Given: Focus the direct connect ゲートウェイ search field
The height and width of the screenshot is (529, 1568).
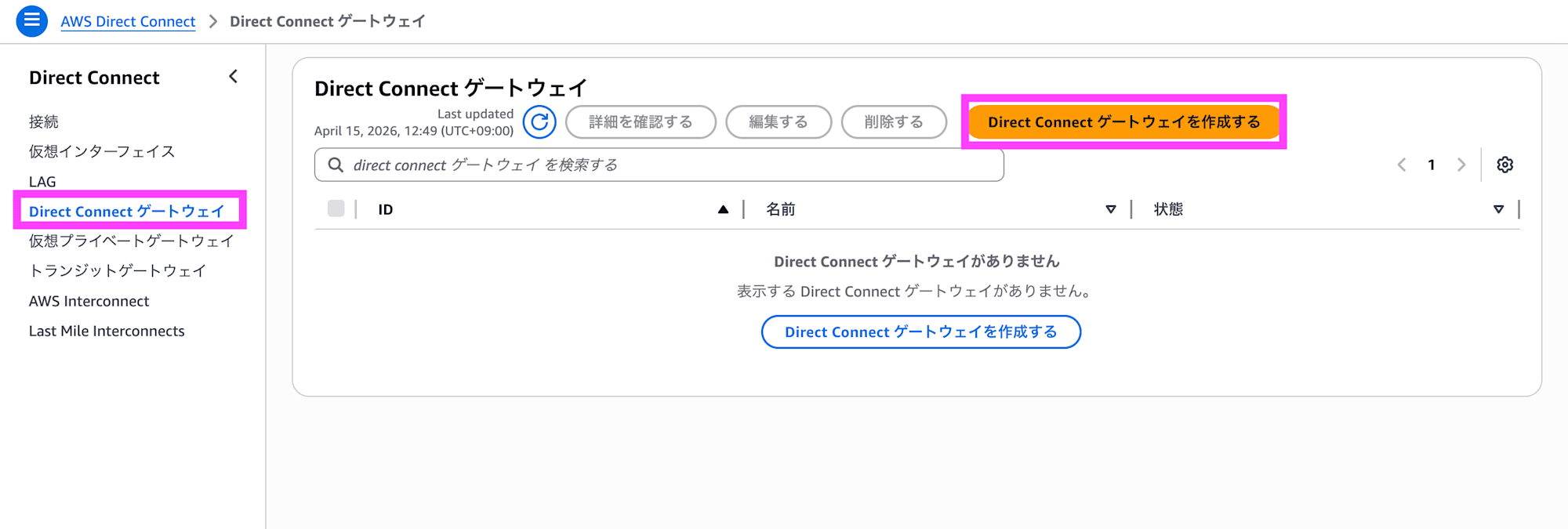Looking at the screenshot, I should click(659, 165).
